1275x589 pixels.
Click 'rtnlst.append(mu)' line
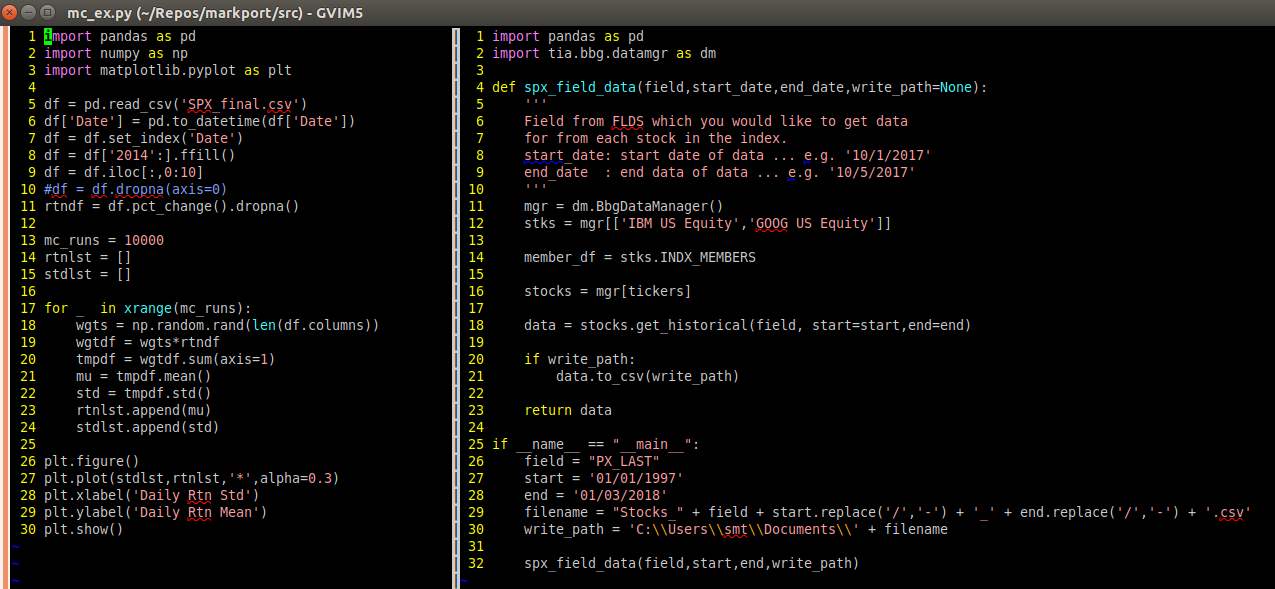144,410
